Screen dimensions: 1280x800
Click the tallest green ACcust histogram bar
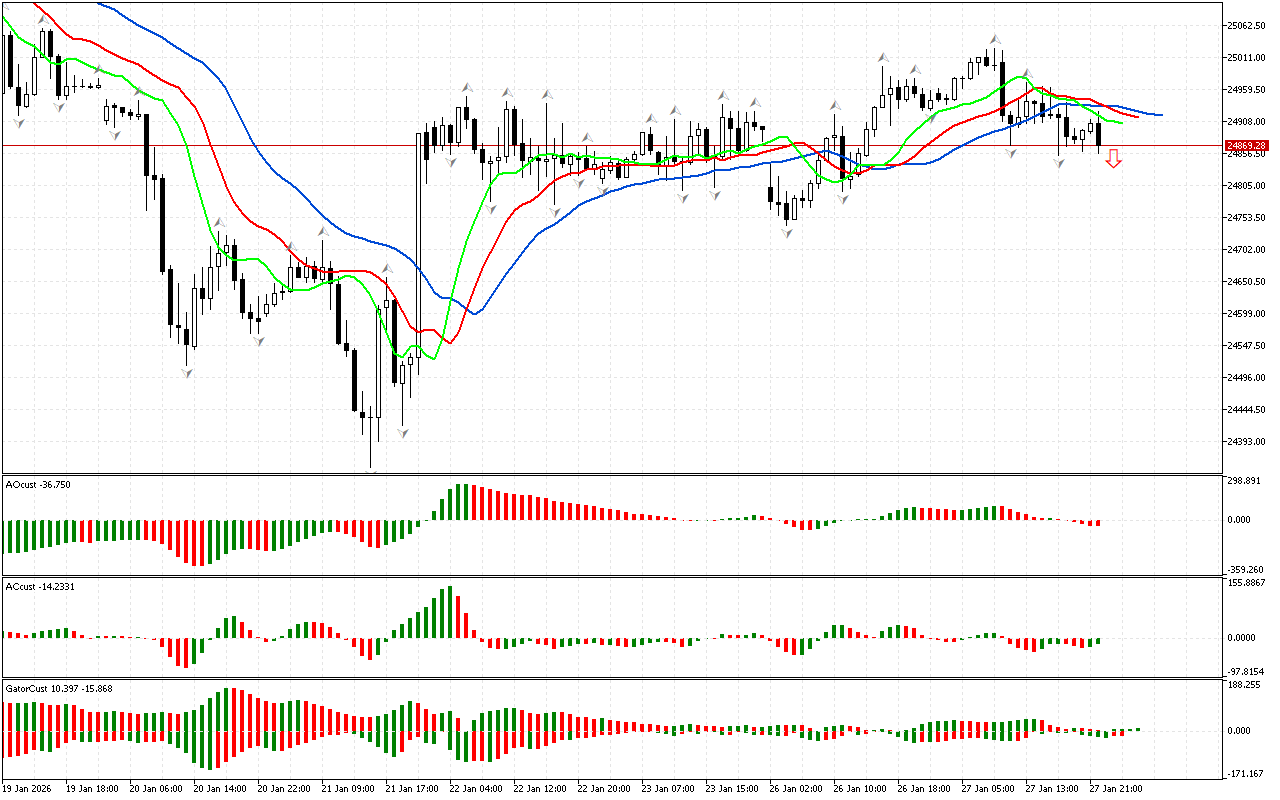(451, 611)
